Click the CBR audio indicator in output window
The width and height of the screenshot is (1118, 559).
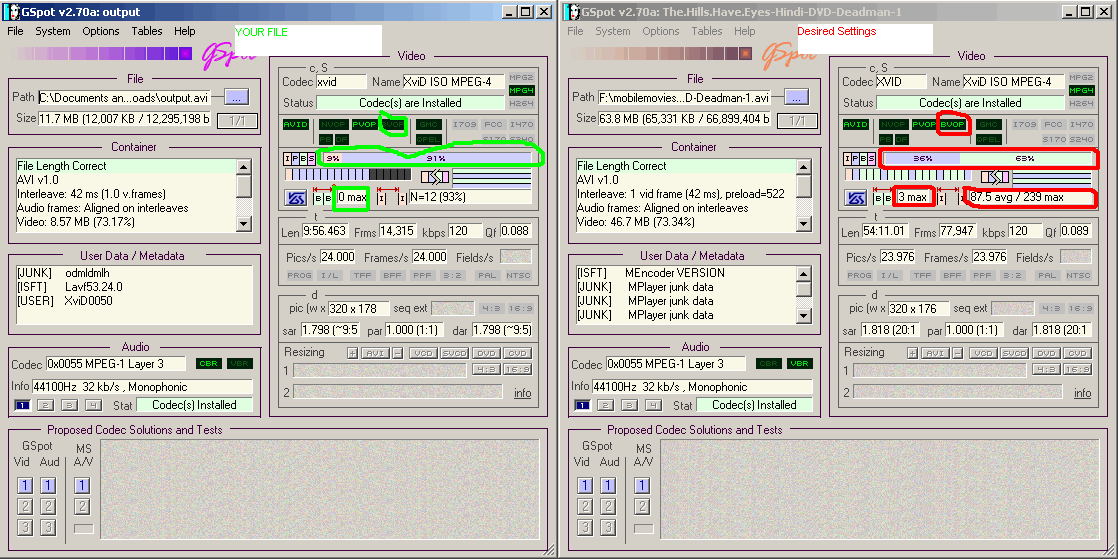point(209,364)
